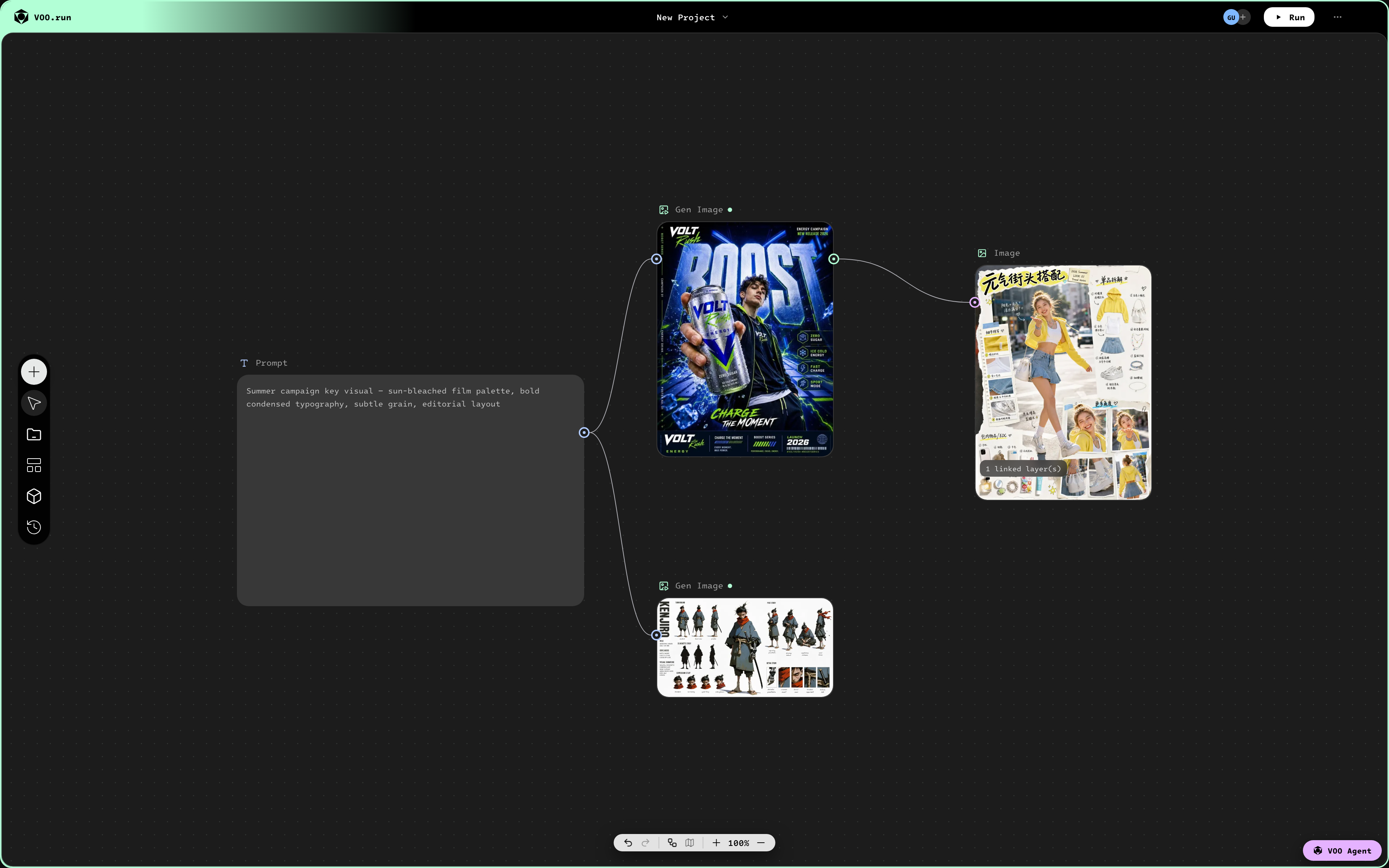This screenshot has width=1389, height=868.
Task: Open the VOO Agent assistant
Action: [x=1342, y=851]
